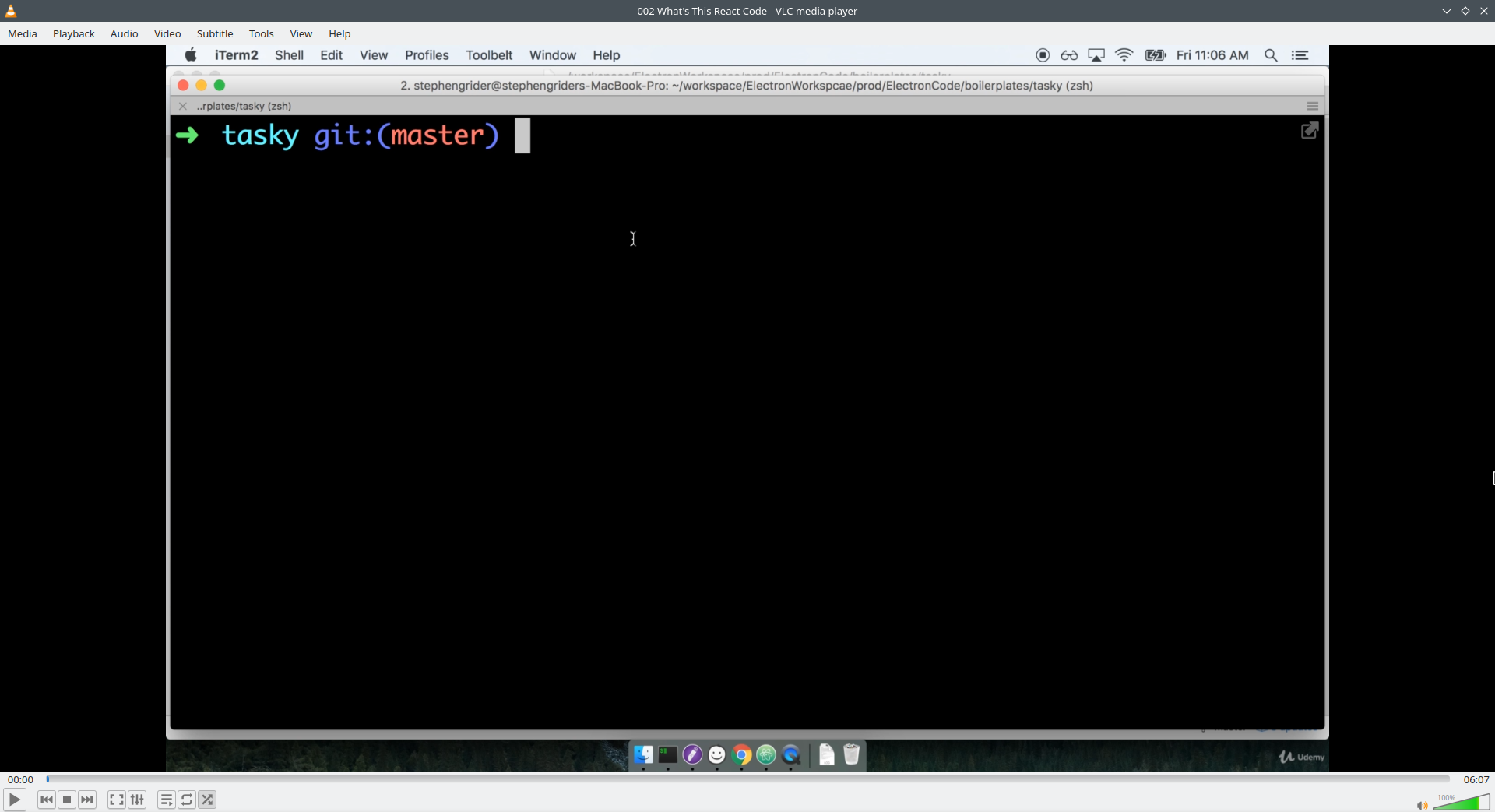The width and height of the screenshot is (1495, 812).
Task: Click the Chrome icon in the Dock
Action: coord(742,754)
